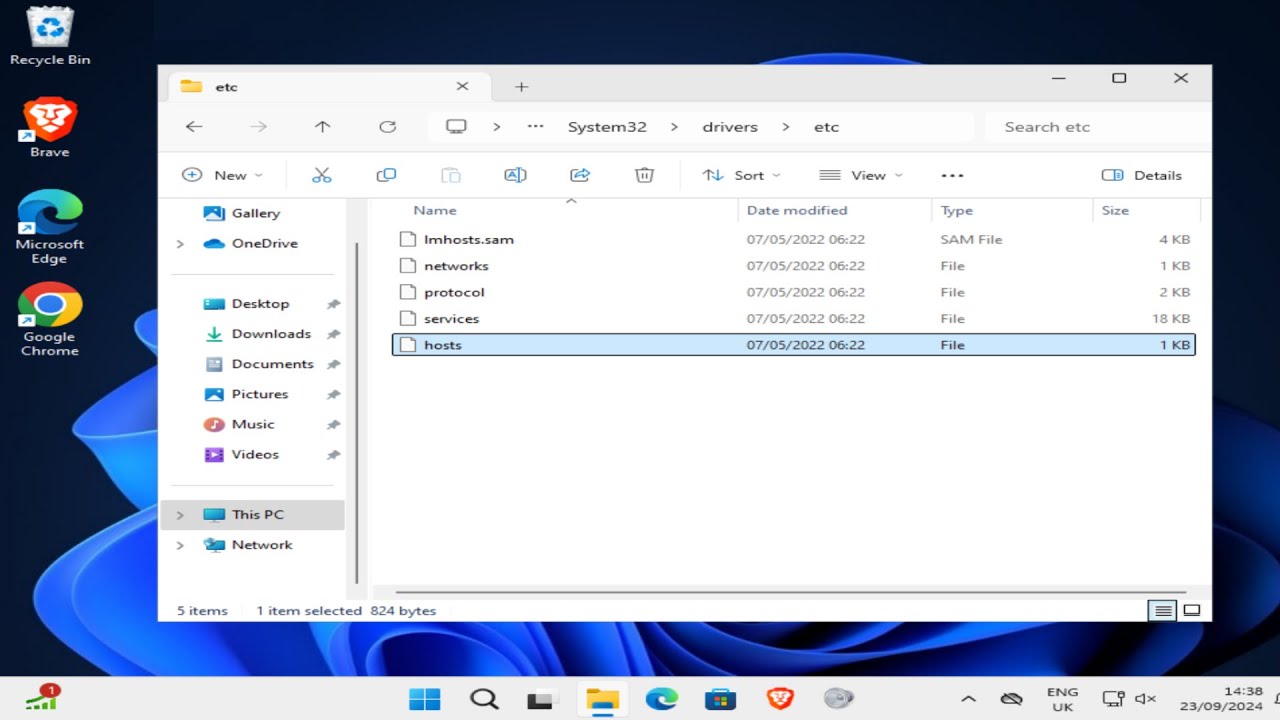Click the Rename icon in toolbar

515,175
